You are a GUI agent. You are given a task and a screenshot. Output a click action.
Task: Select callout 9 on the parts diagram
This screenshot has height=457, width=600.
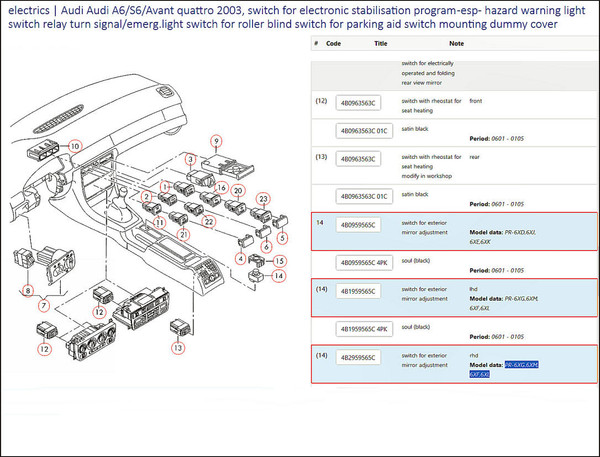215,140
